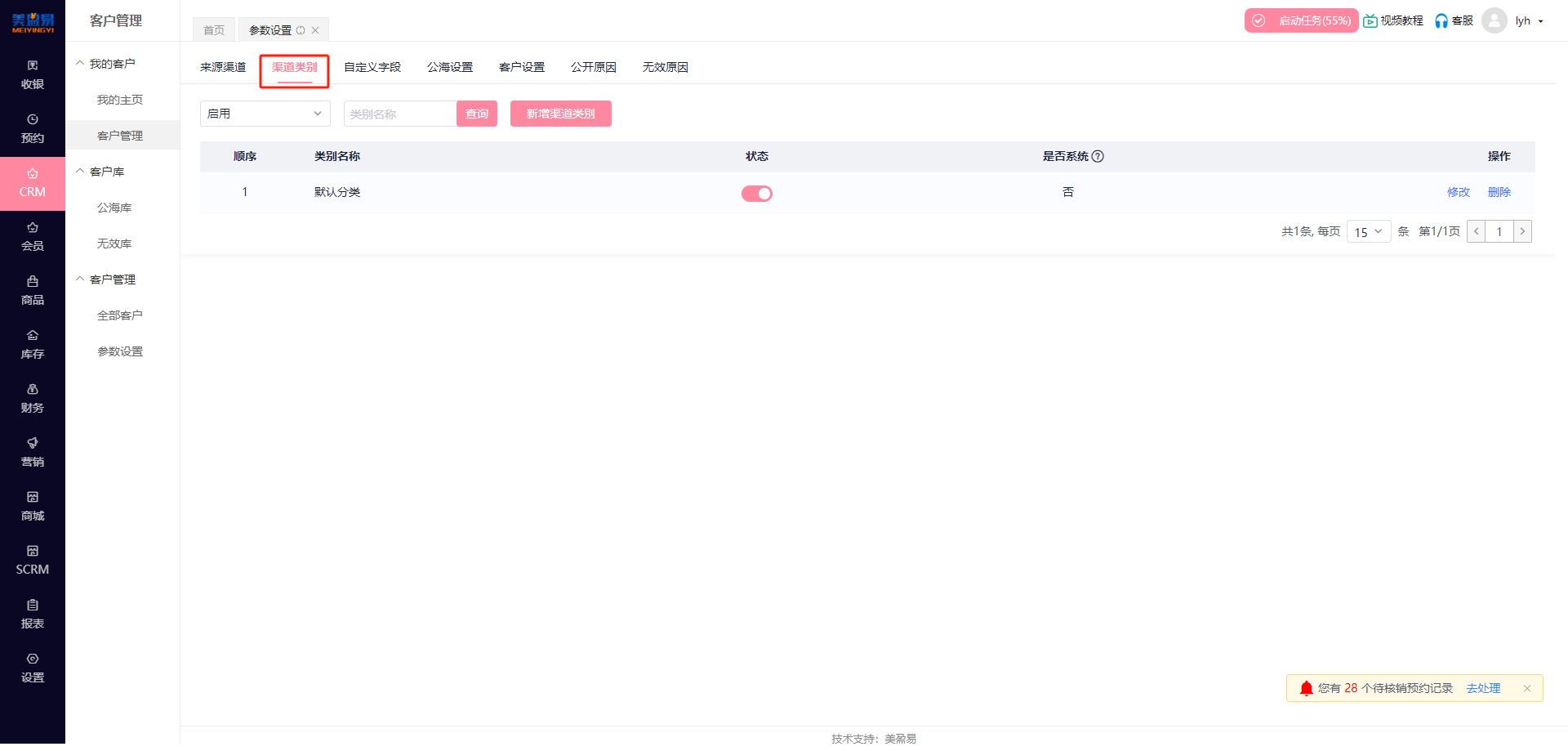The image size is (1568, 751).
Task: Open the 预约 appointment sidebar icon
Action: 32,128
